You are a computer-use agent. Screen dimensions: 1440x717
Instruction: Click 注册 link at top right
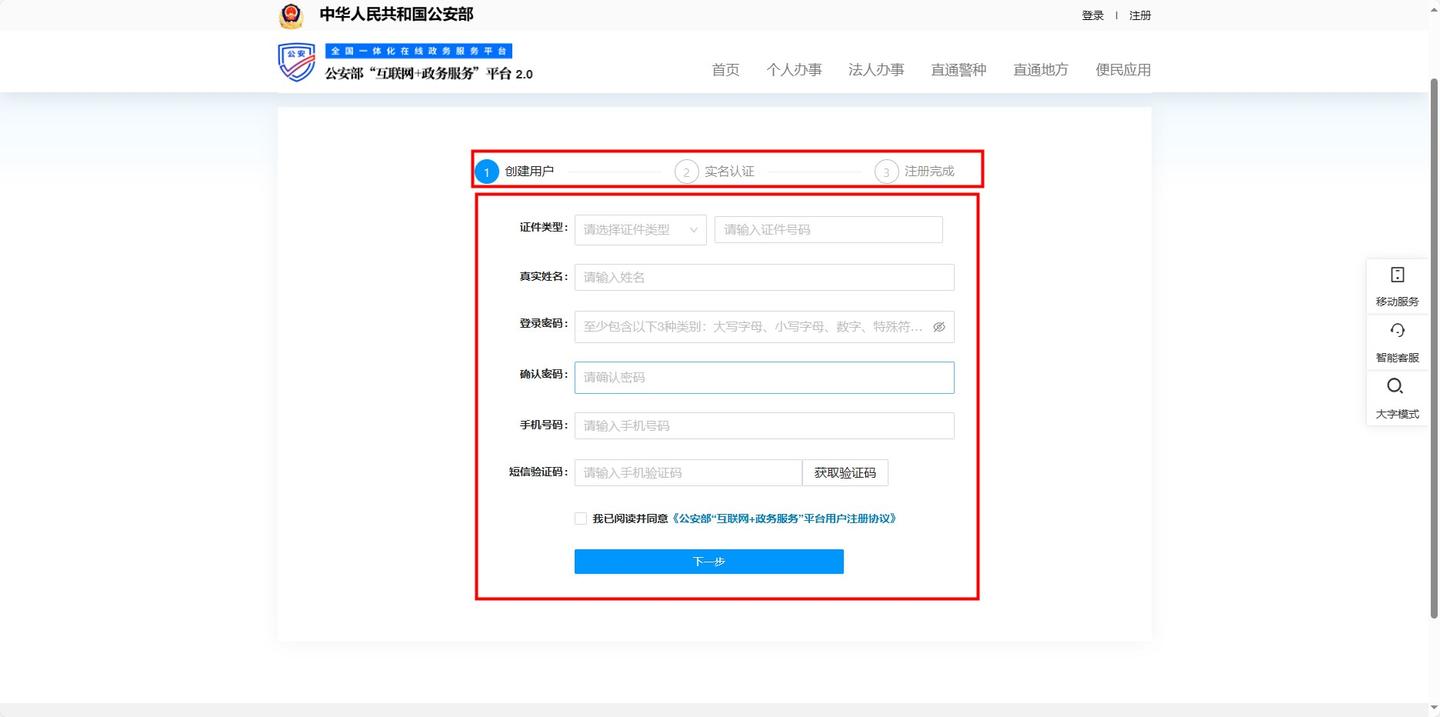[1140, 16]
